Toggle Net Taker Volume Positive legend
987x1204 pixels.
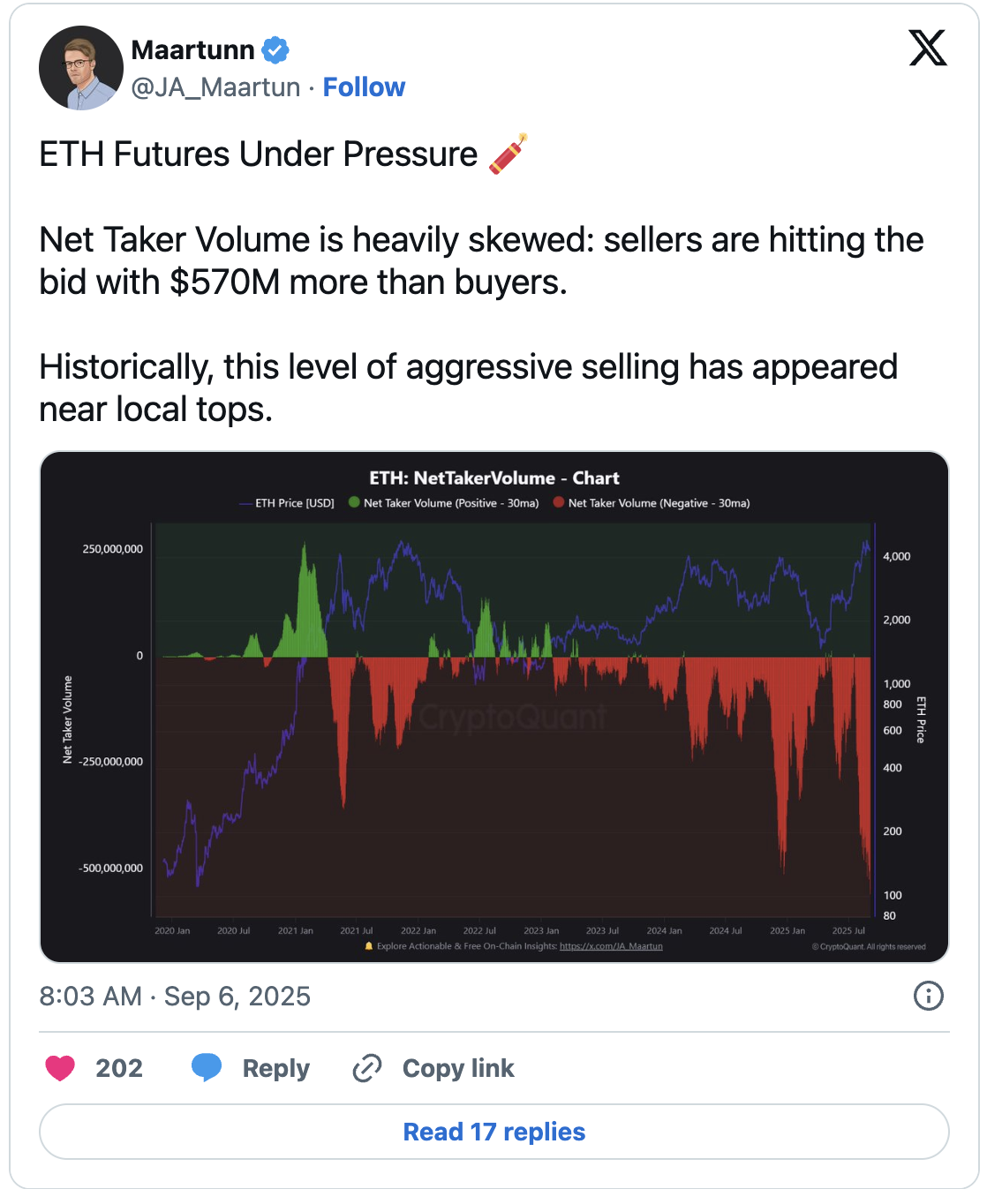(x=443, y=503)
